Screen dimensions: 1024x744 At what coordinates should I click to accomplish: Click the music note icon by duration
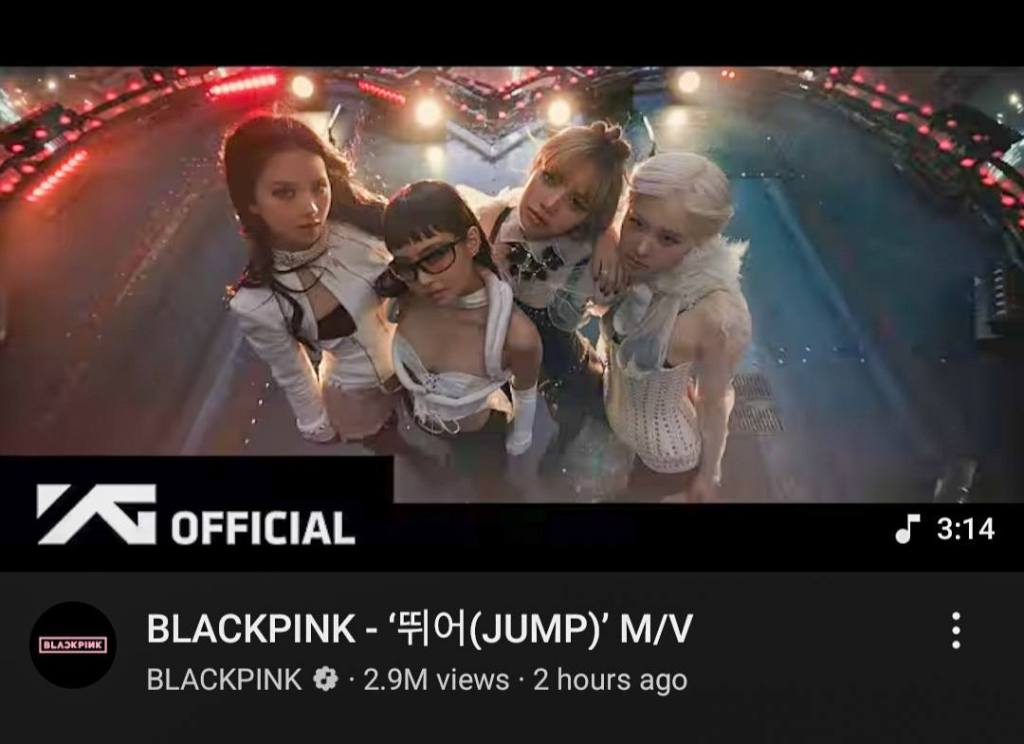(906, 528)
